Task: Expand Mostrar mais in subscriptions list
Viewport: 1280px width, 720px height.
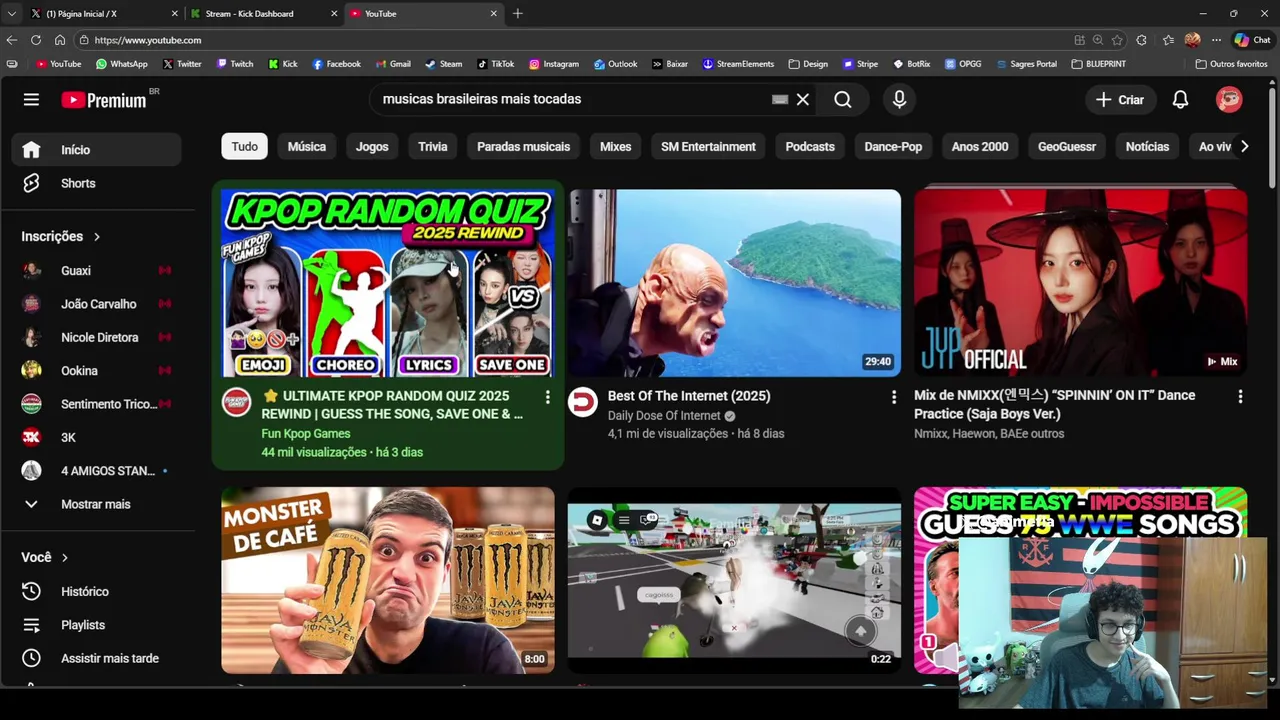Action: [x=96, y=504]
